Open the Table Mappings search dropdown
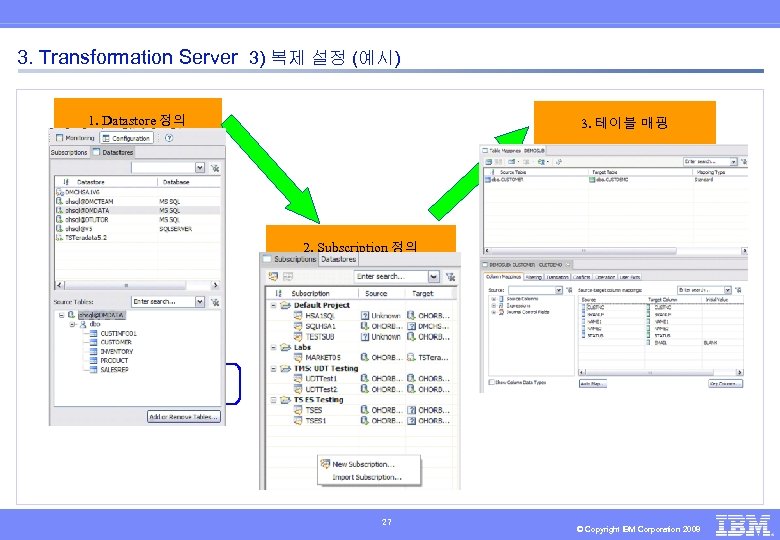780x540 pixels. (x=733, y=162)
